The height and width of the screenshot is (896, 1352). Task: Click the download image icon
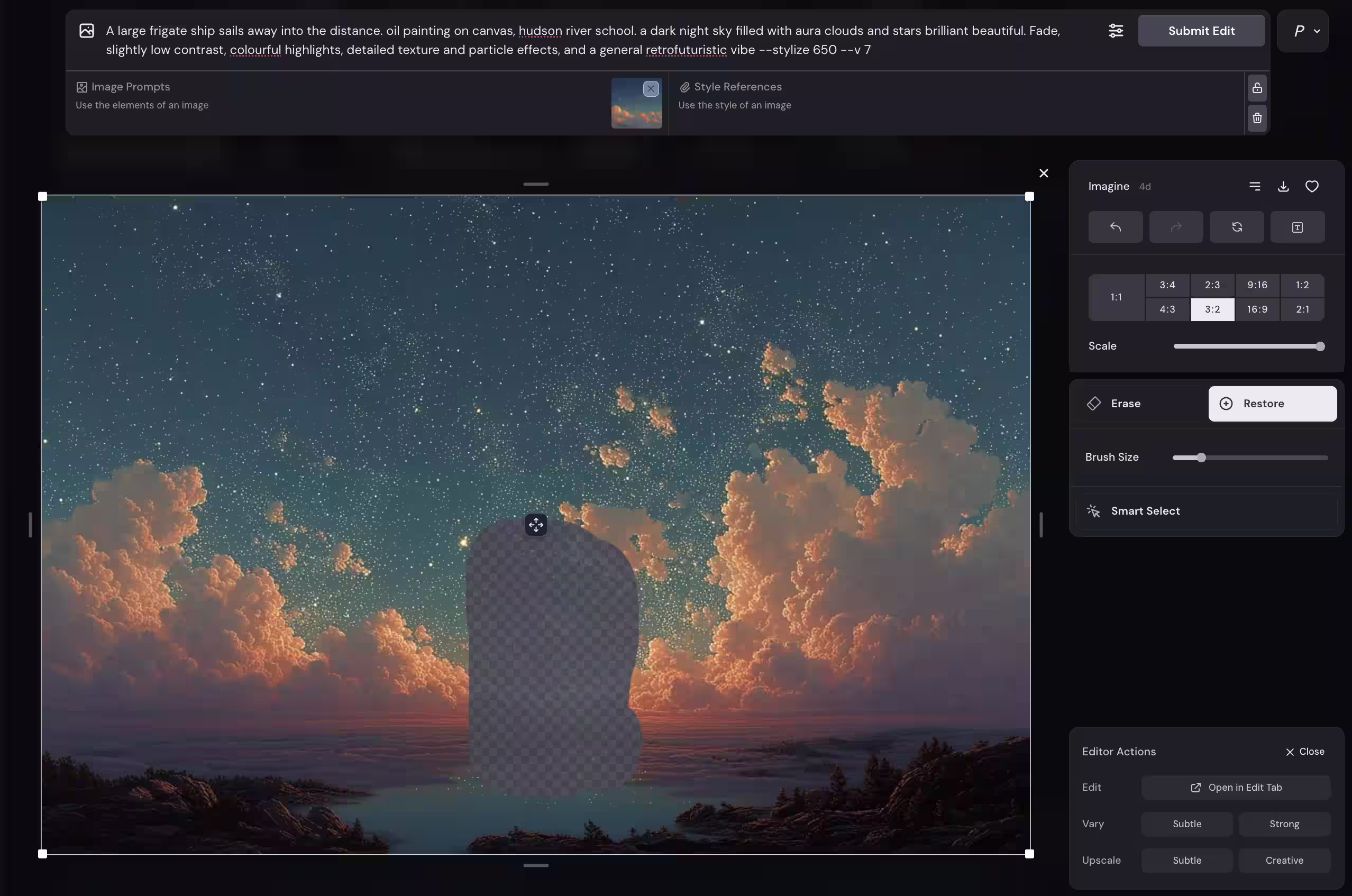pos(1283,186)
